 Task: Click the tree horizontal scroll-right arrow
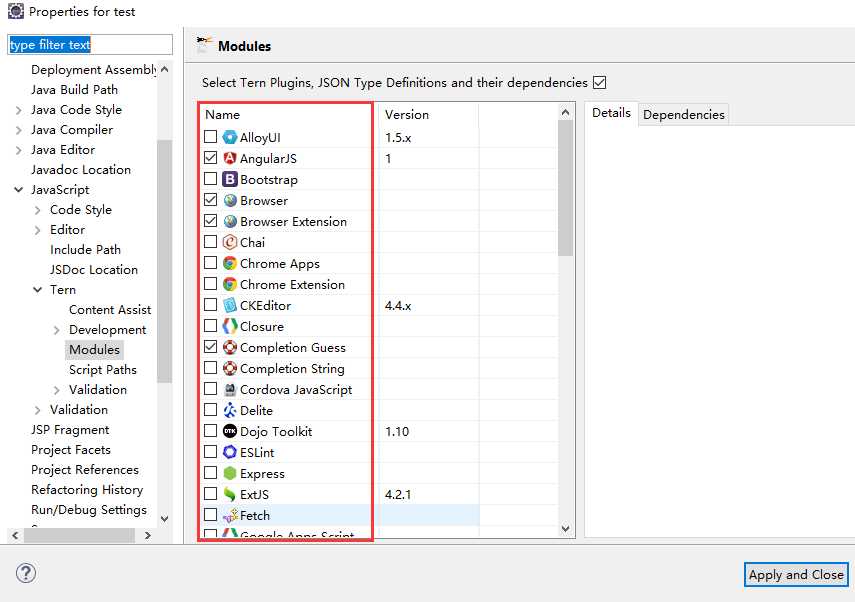pos(148,535)
